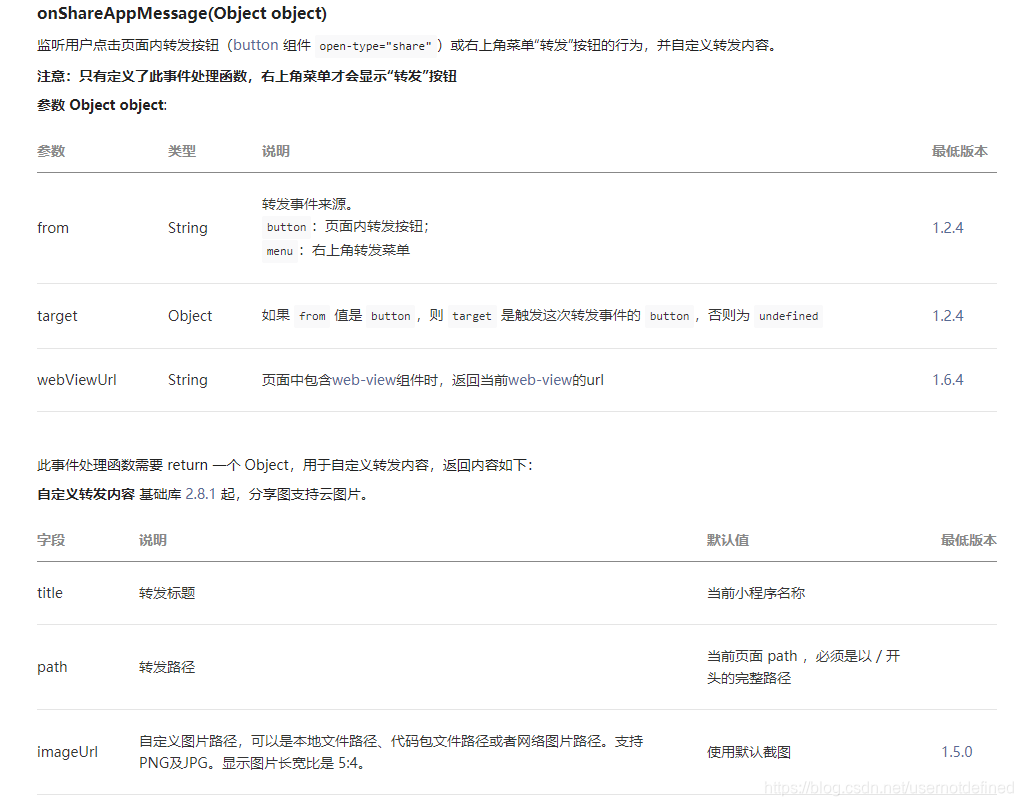Click the 'target' code tag in target description

[x=472, y=316]
